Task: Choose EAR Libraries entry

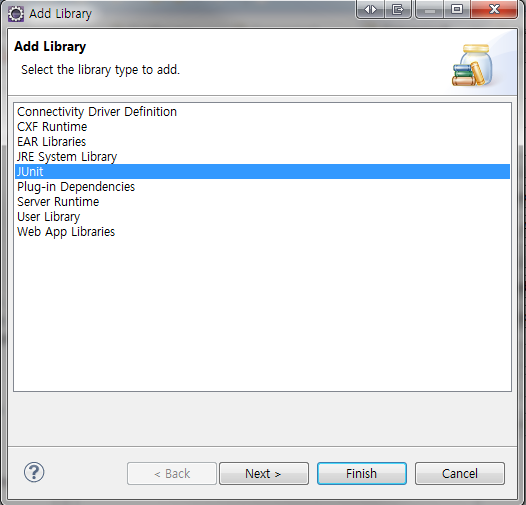Action: 262,142
